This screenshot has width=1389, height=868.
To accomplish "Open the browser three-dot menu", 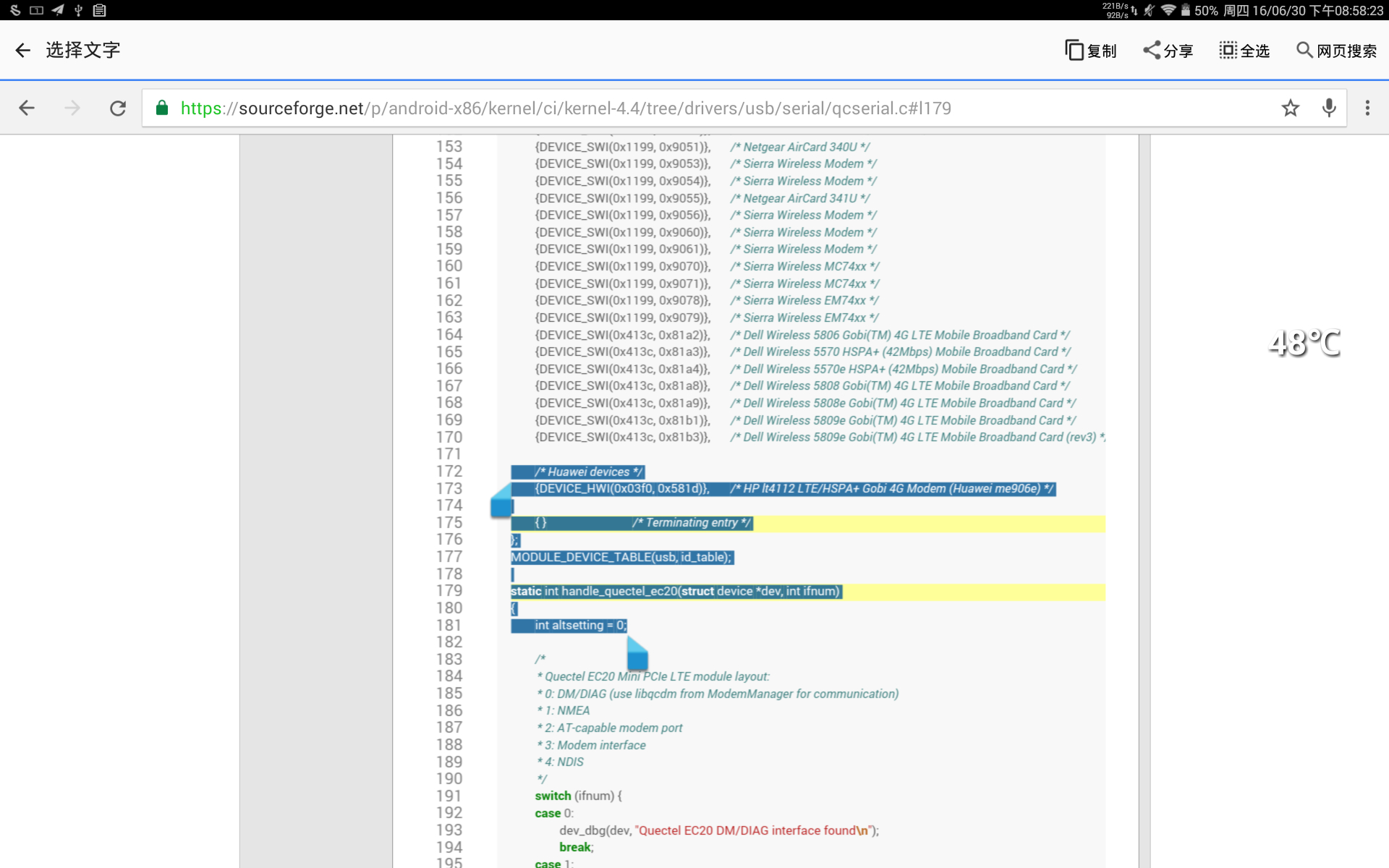I will [1367, 109].
